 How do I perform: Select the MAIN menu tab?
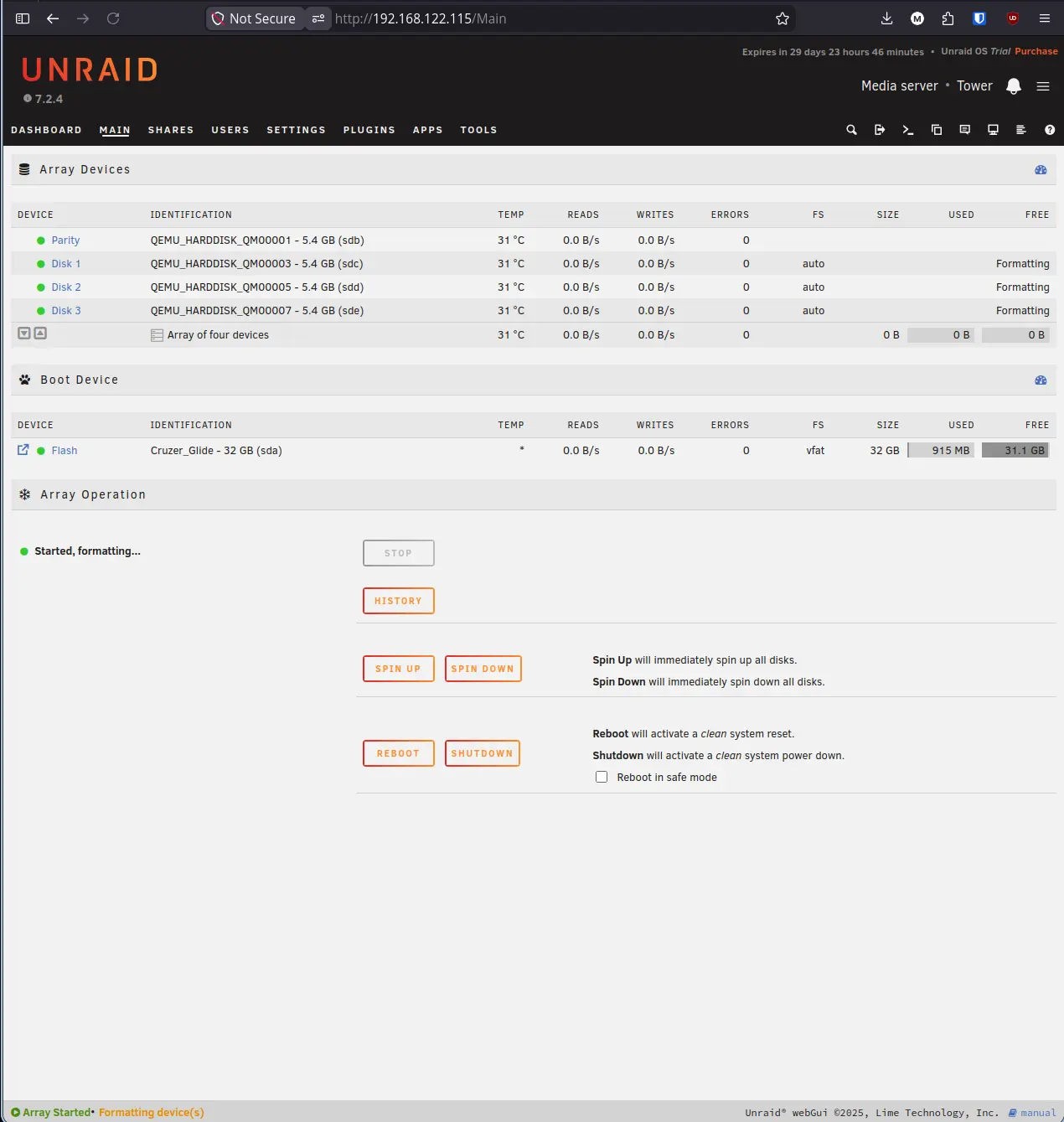115,130
